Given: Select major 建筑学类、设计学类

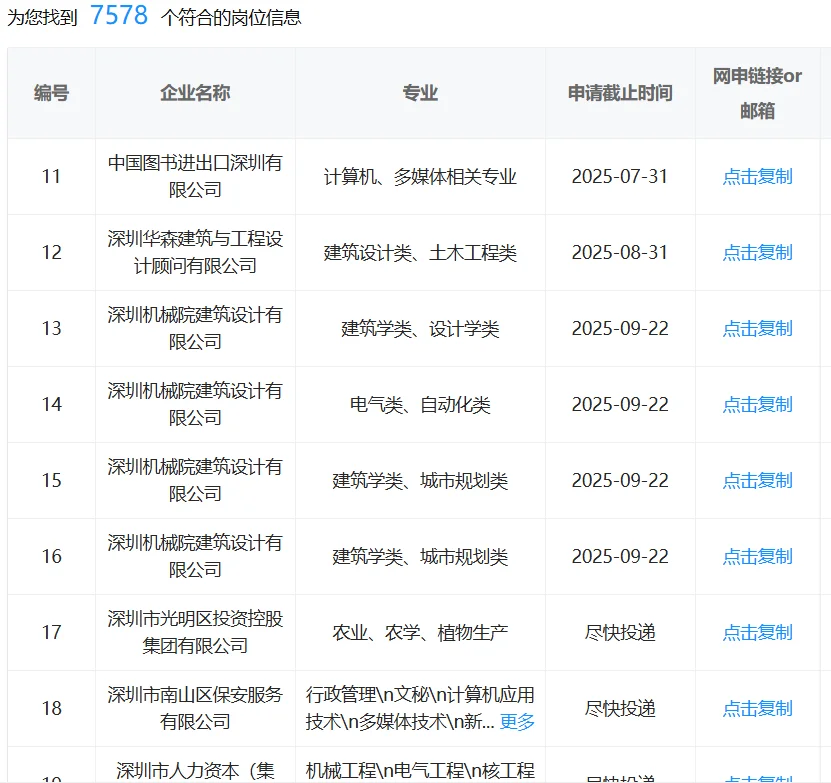Looking at the screenshot, I should click(x=420, y=329).
